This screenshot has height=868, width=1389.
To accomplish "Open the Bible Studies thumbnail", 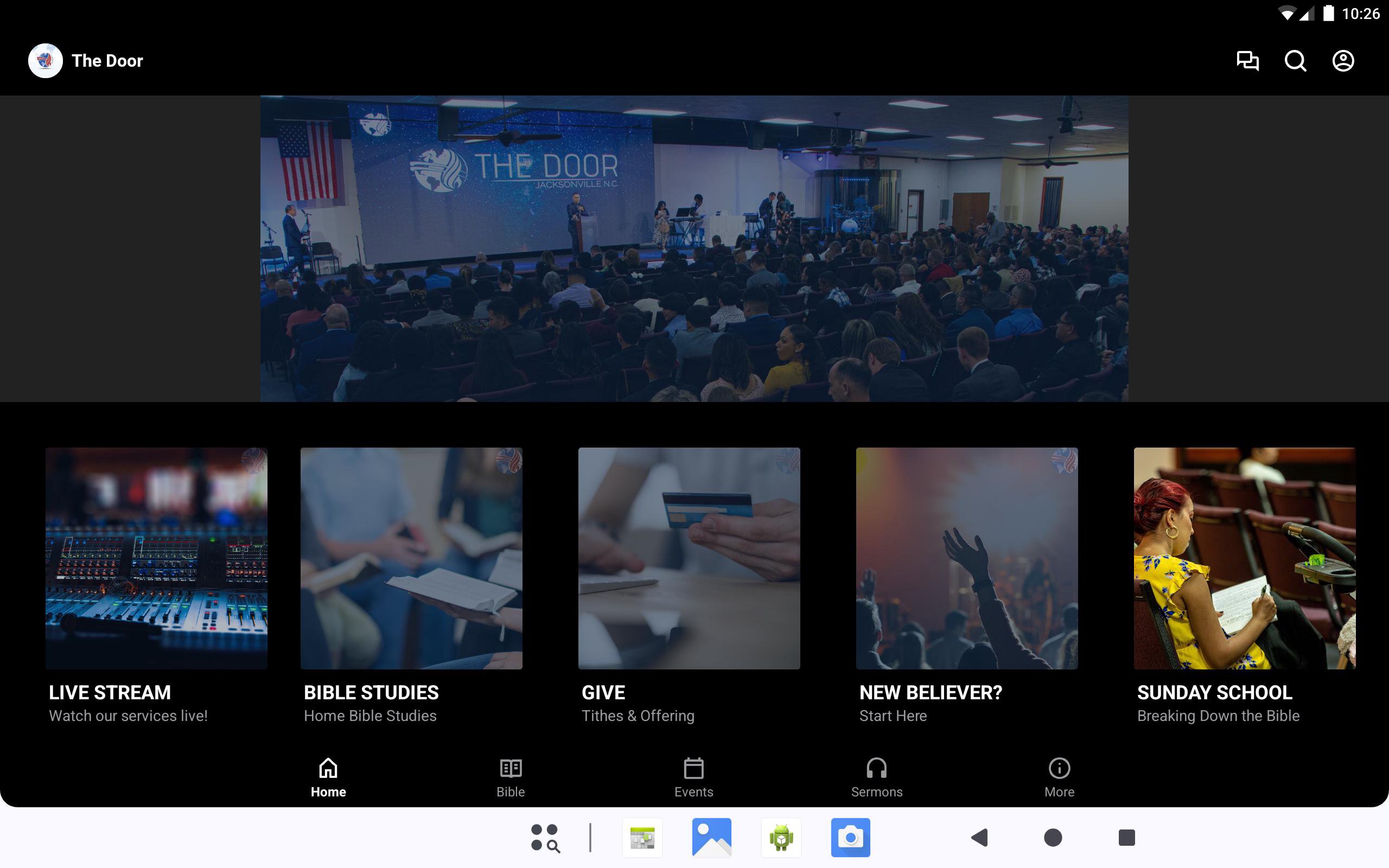I will [411, 558].
